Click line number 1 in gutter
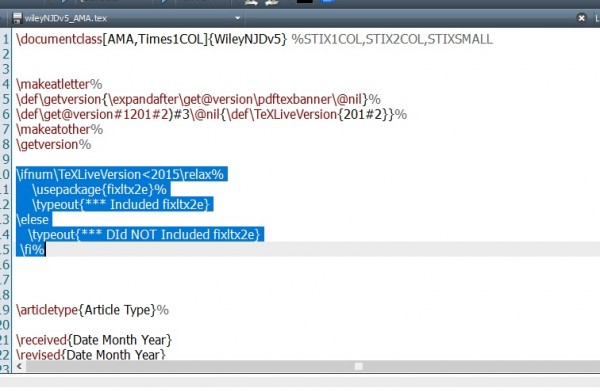Image resolution: width=600 pixels, height=392 pixels. coord(5,39)
